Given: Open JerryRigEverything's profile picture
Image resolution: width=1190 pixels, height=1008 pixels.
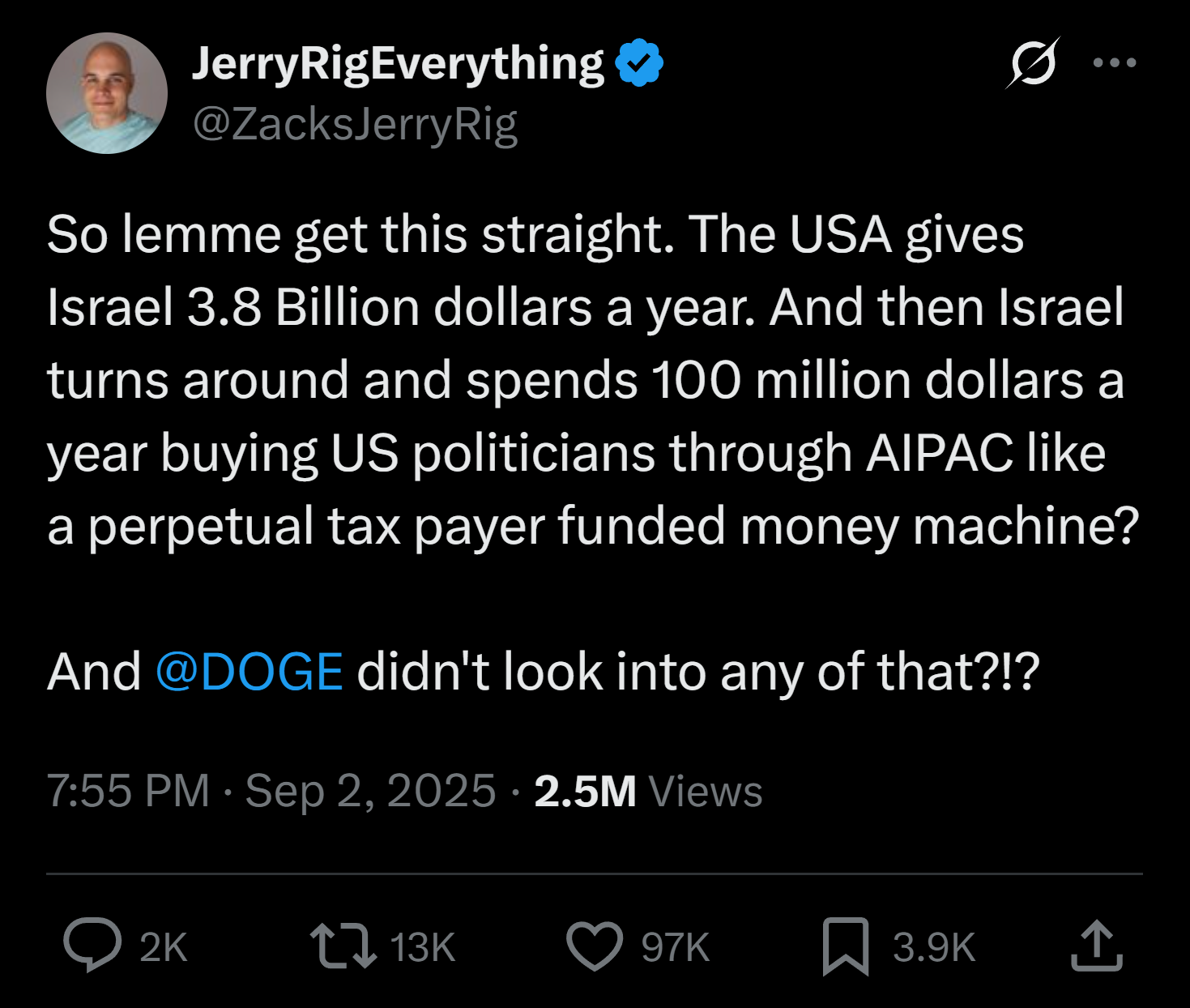Looking at the screenshot, I should click(107, 93).
